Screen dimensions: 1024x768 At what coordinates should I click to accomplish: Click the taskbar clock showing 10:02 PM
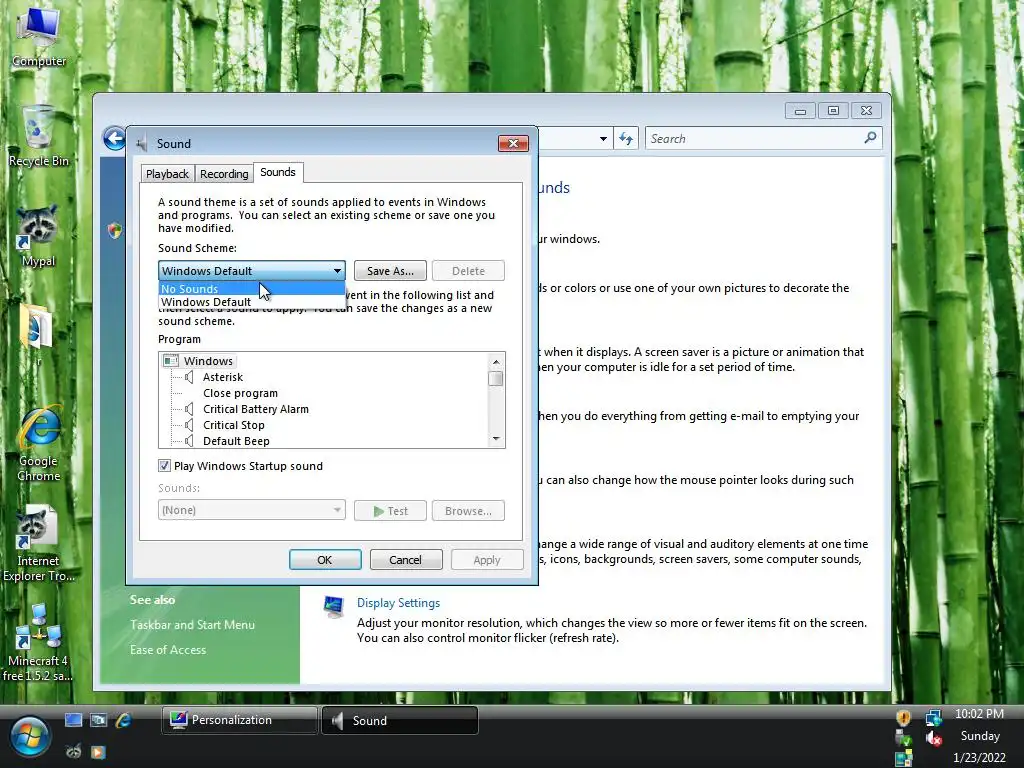pyautogui.click(x=979, y=714)
